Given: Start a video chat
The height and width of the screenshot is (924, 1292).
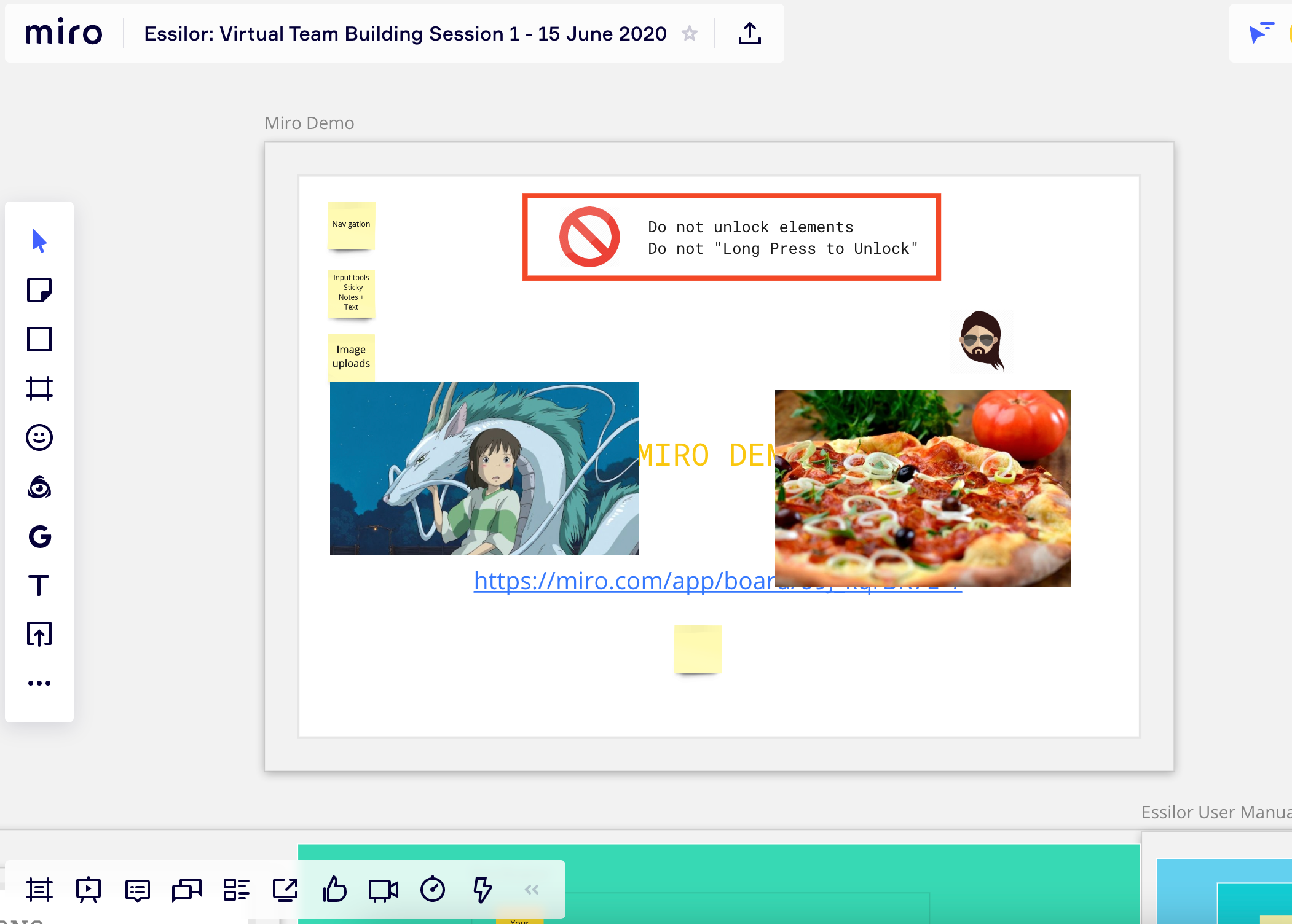Looking at the screenshot, I should 384,890.
